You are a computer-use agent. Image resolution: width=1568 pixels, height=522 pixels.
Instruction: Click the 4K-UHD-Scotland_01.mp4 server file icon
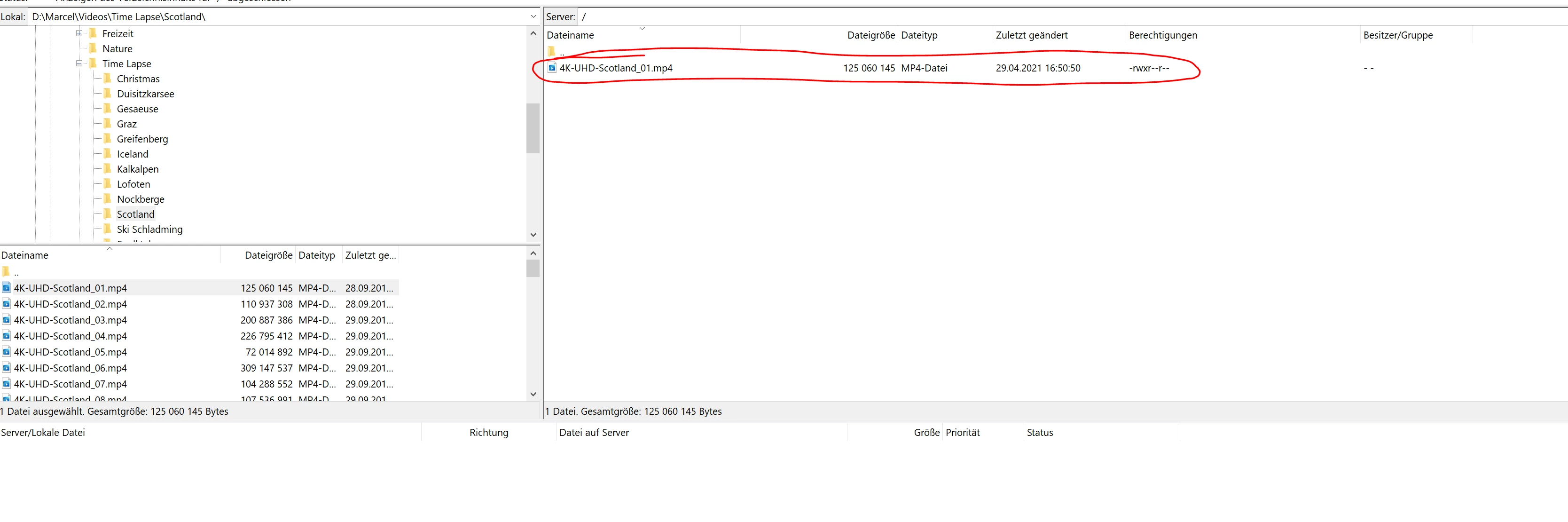pyautogui.click(x=551, y=68)
